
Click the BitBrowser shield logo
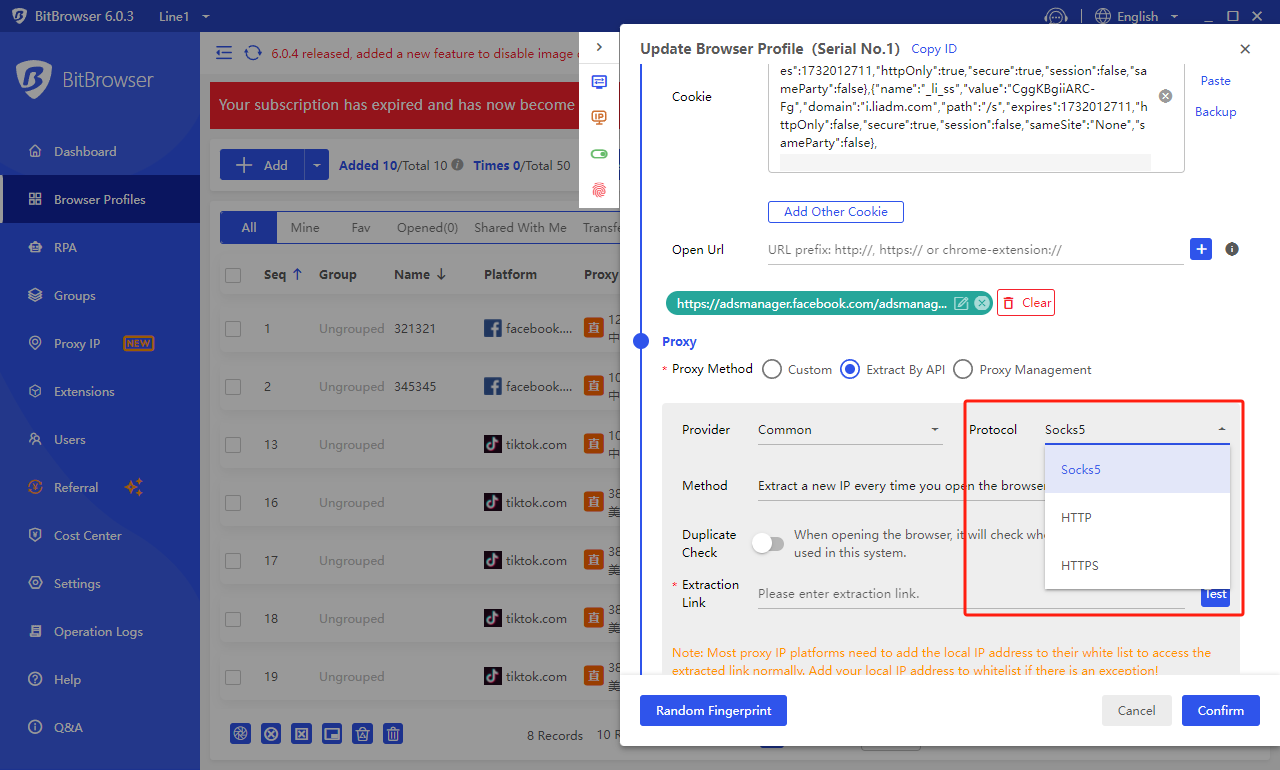(x=34, y=80)
